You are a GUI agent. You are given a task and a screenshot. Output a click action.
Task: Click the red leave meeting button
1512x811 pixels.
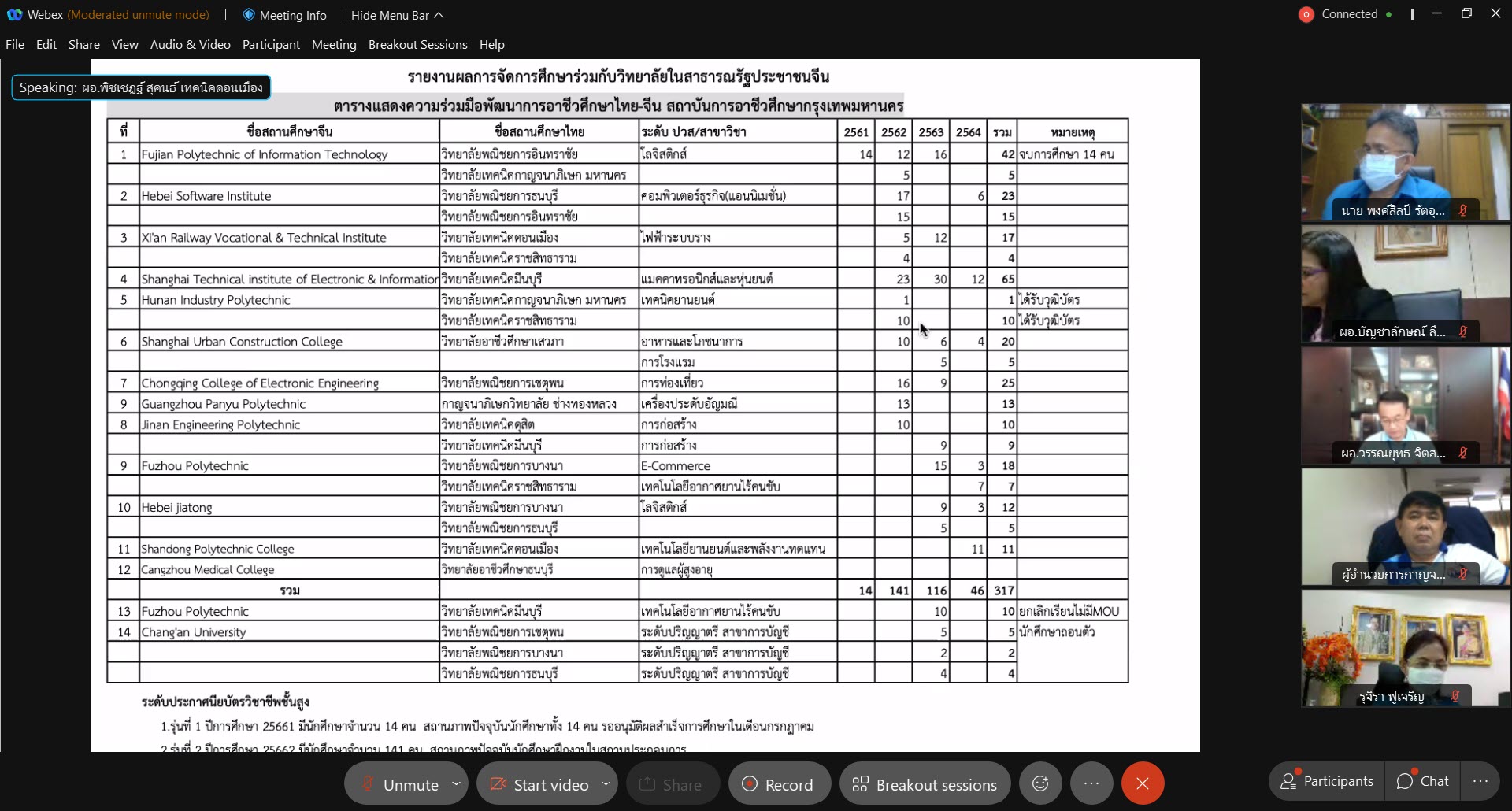(1143, 783)
